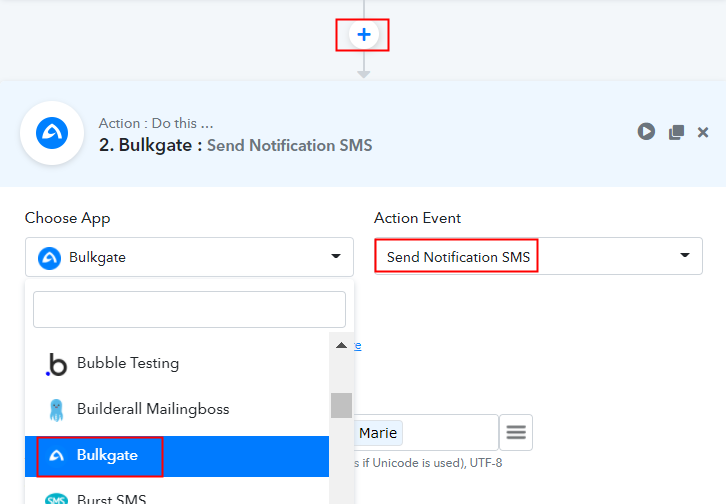This screenshot has width=726, height=504.
Task: Open the Action Event dropdown
Action: [x=538, y=256]
